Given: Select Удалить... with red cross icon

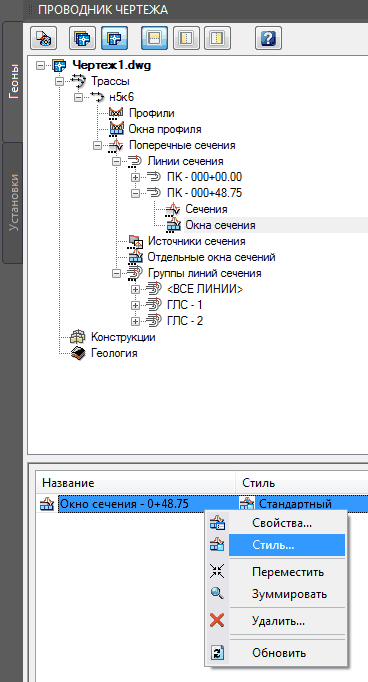Looking at the screenshot, I should 277,621.
